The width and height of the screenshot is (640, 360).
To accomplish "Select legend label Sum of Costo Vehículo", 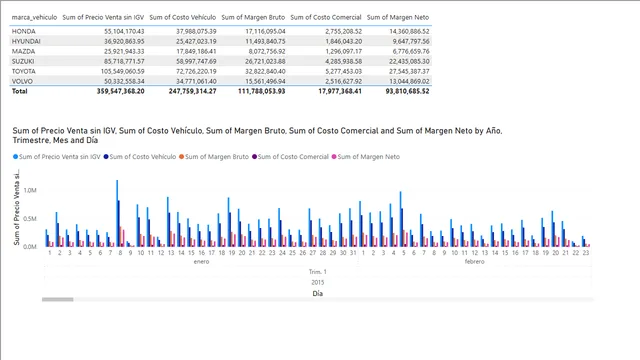I will [143, 157].
